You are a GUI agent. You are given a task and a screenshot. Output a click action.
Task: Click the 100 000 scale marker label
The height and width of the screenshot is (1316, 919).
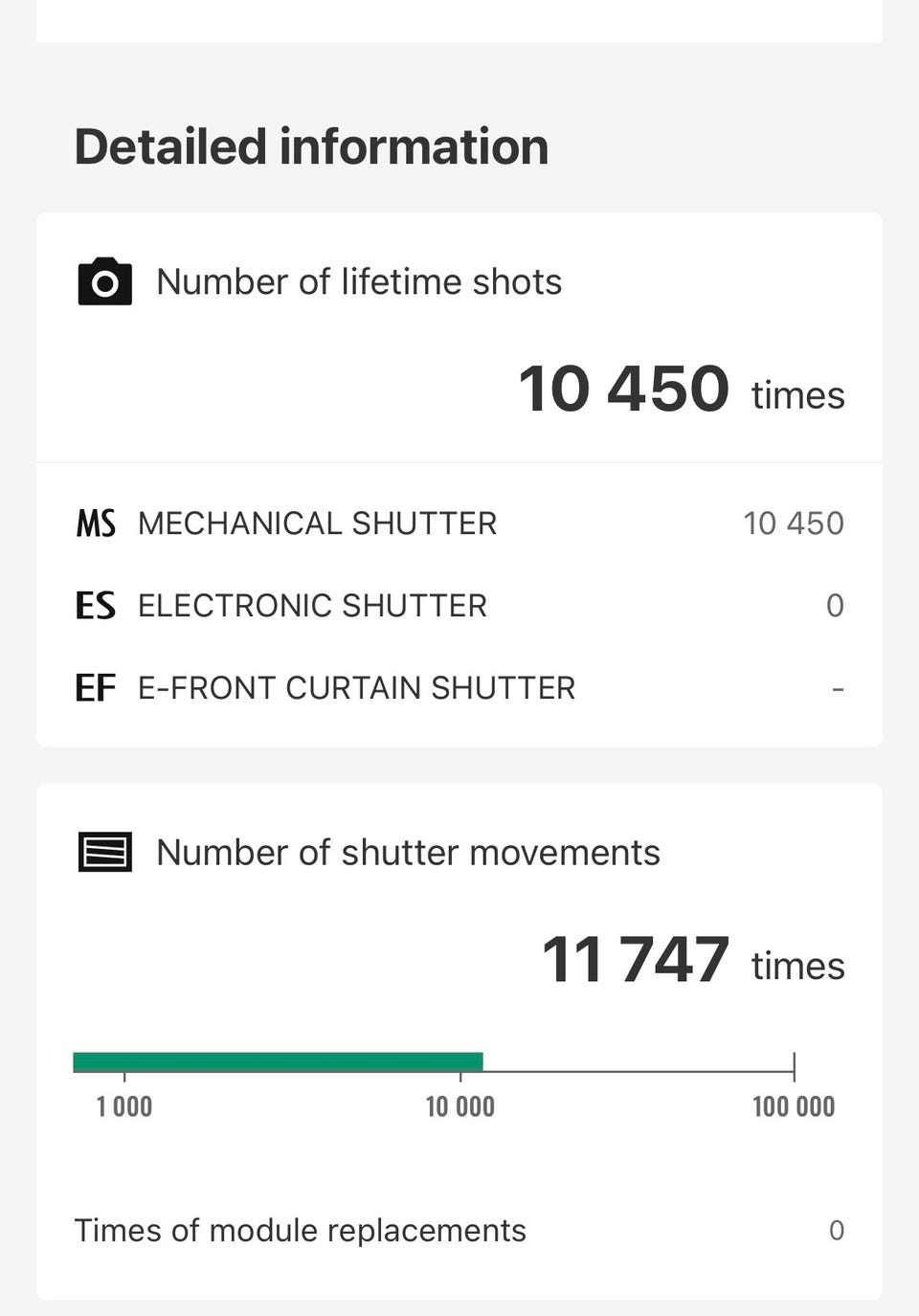[794, 1107]
